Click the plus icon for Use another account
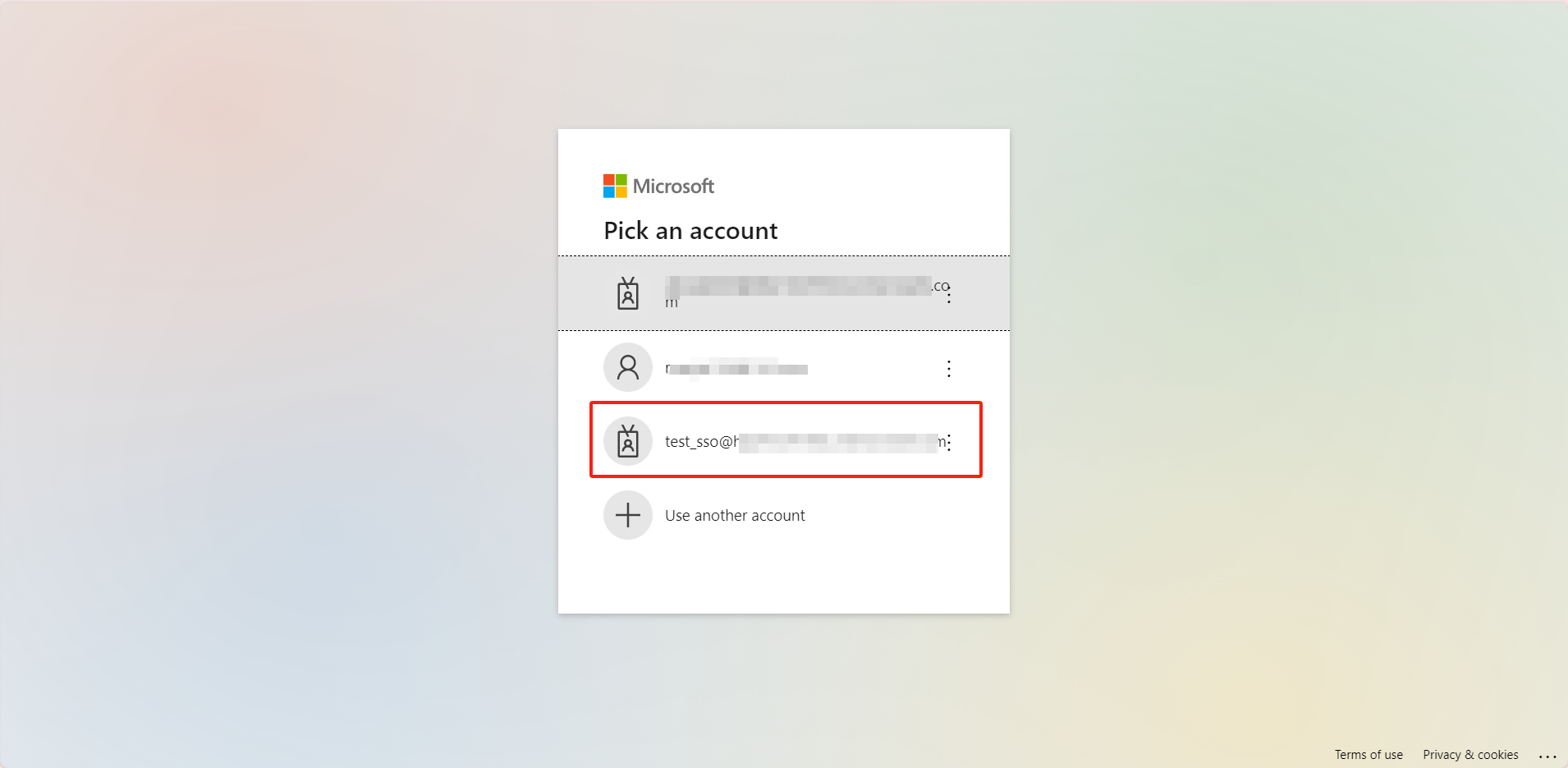 (628, 515)
